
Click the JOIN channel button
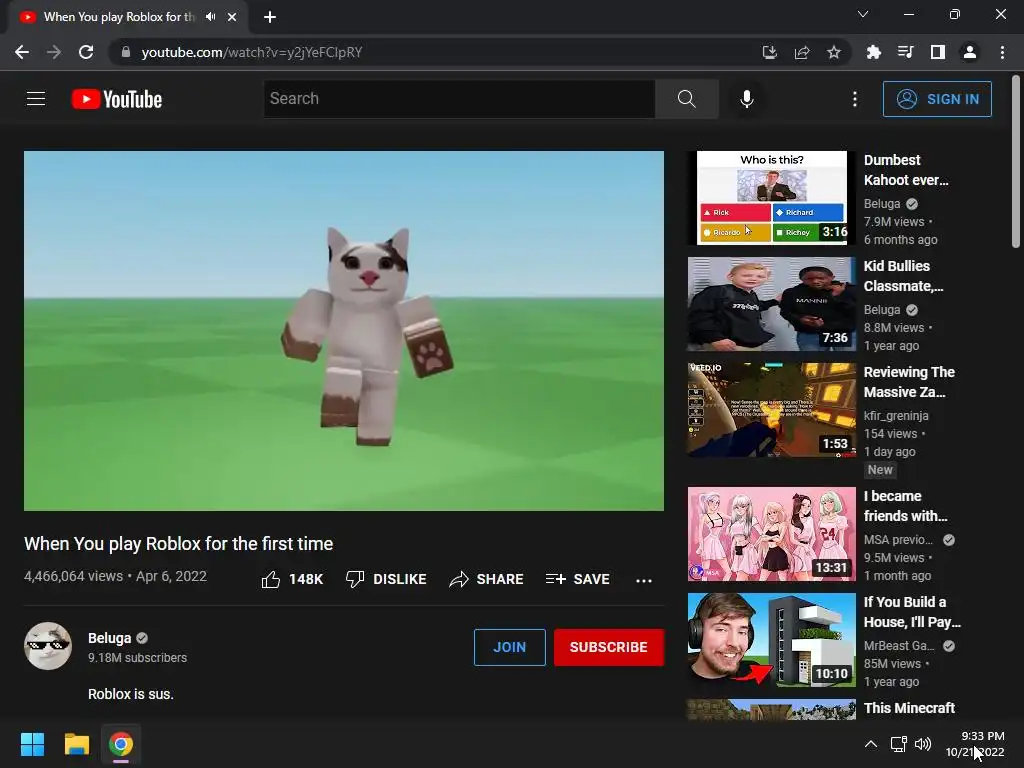[x=509, y=647]
